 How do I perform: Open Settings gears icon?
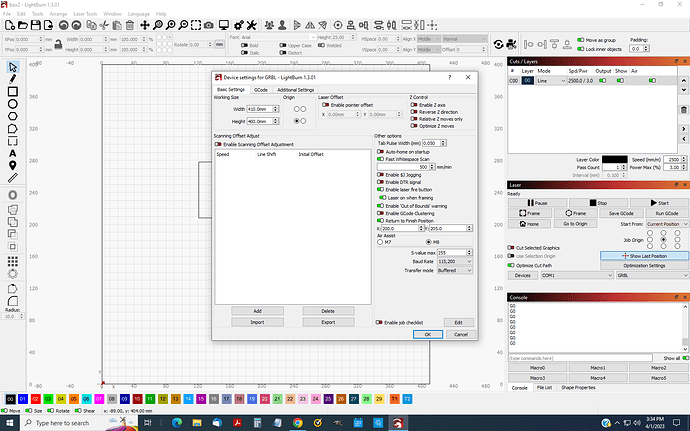click(239, 26)
